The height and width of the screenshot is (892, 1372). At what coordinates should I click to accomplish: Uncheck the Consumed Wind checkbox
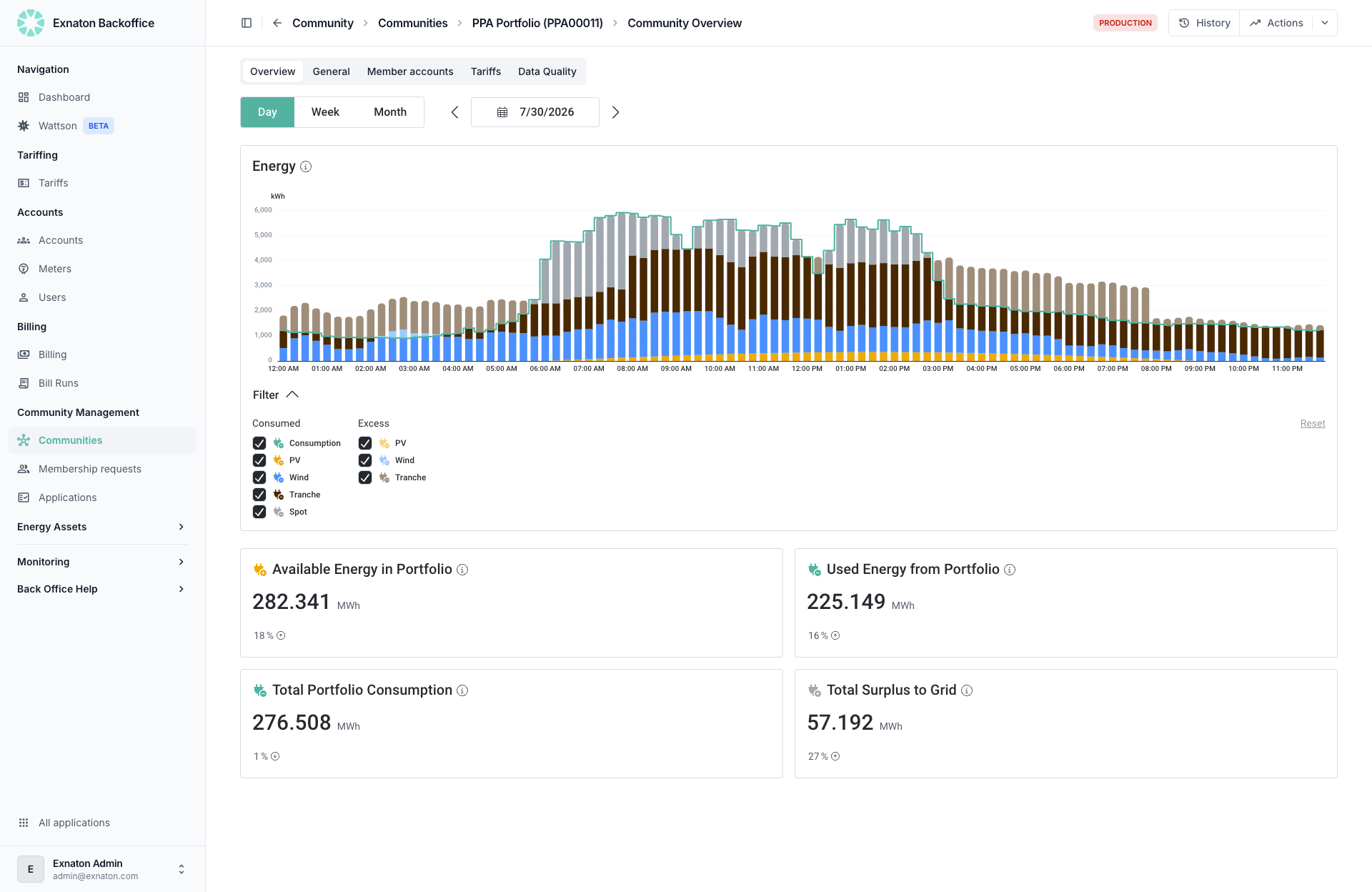click(259, 477)
